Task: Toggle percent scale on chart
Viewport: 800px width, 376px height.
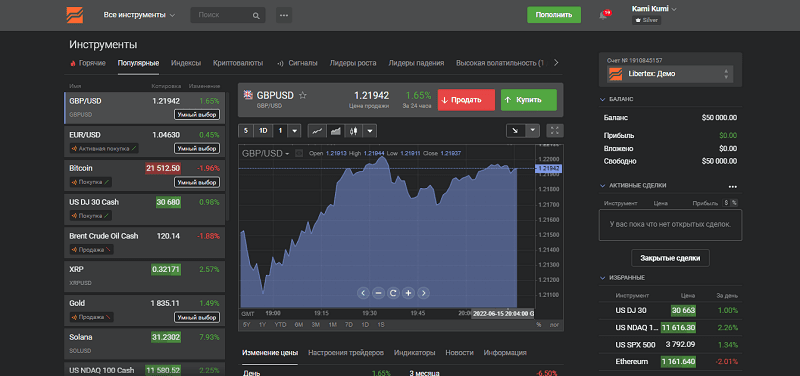Action: (539, 324)
